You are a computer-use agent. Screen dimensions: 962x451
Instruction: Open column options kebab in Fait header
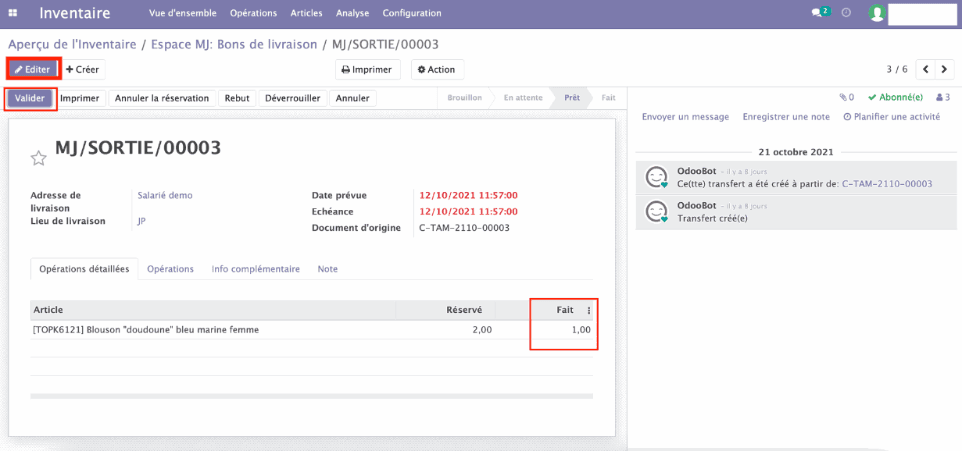click(x=589, y=310)
